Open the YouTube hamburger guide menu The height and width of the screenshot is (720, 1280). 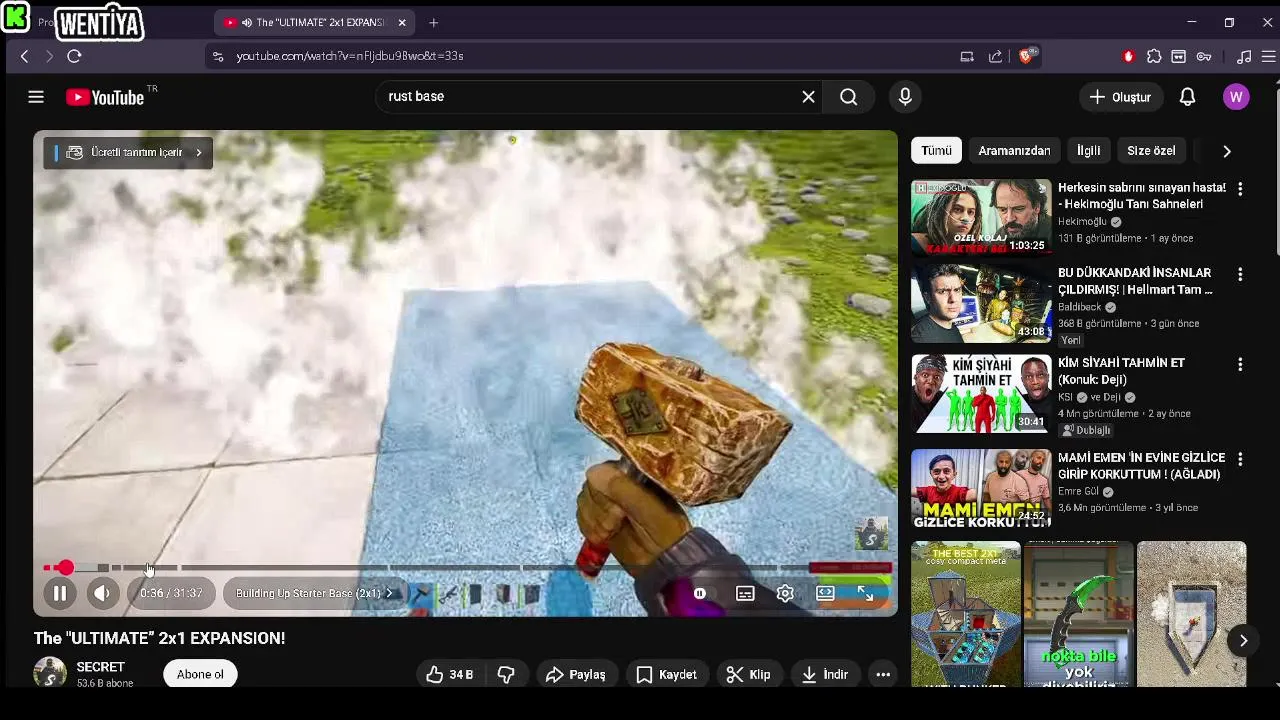(x=36, y=97)
